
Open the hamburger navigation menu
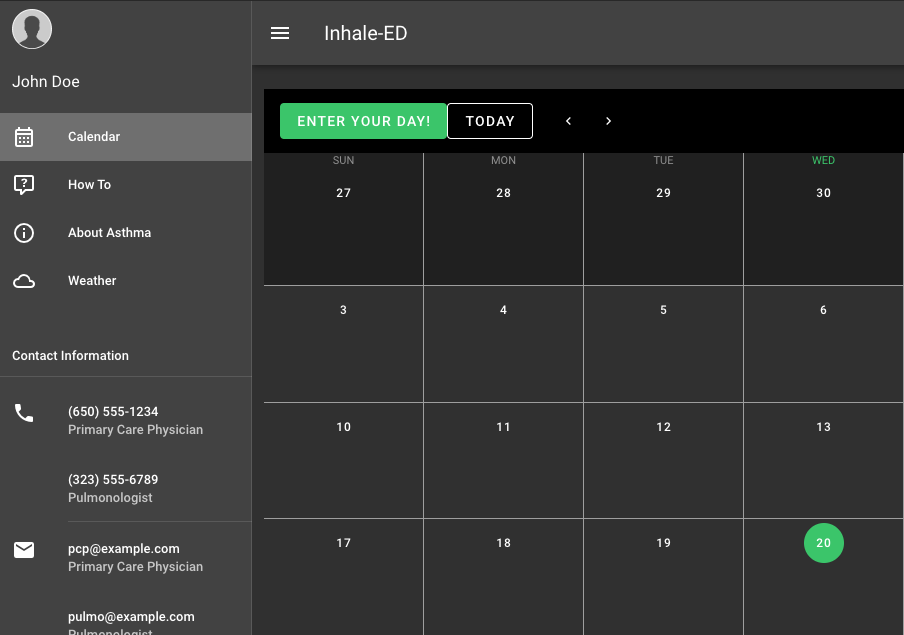coord(280,33)
